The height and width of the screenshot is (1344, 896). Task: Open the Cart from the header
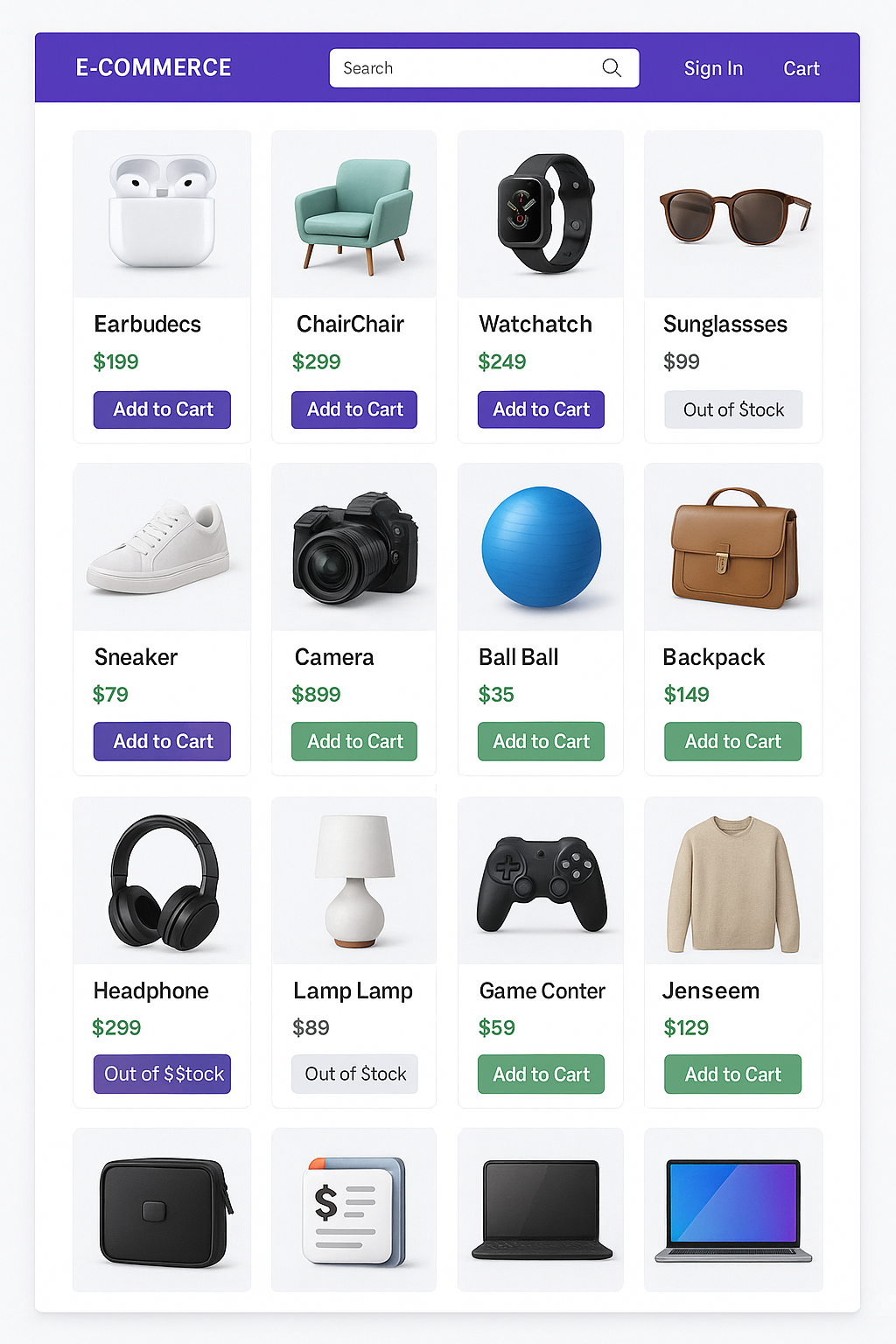801,68
